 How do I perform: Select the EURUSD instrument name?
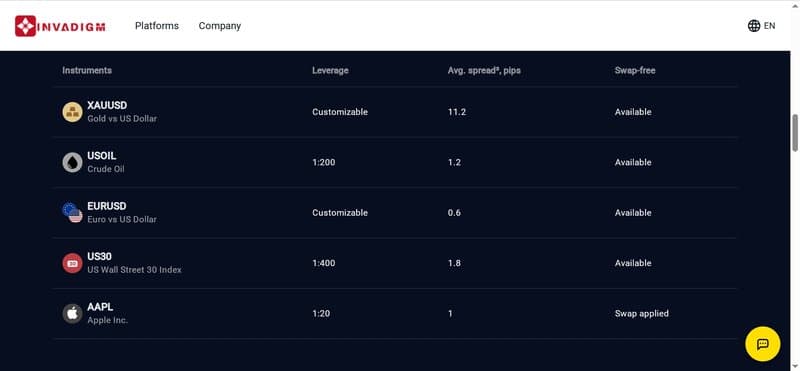pos(107,206)
